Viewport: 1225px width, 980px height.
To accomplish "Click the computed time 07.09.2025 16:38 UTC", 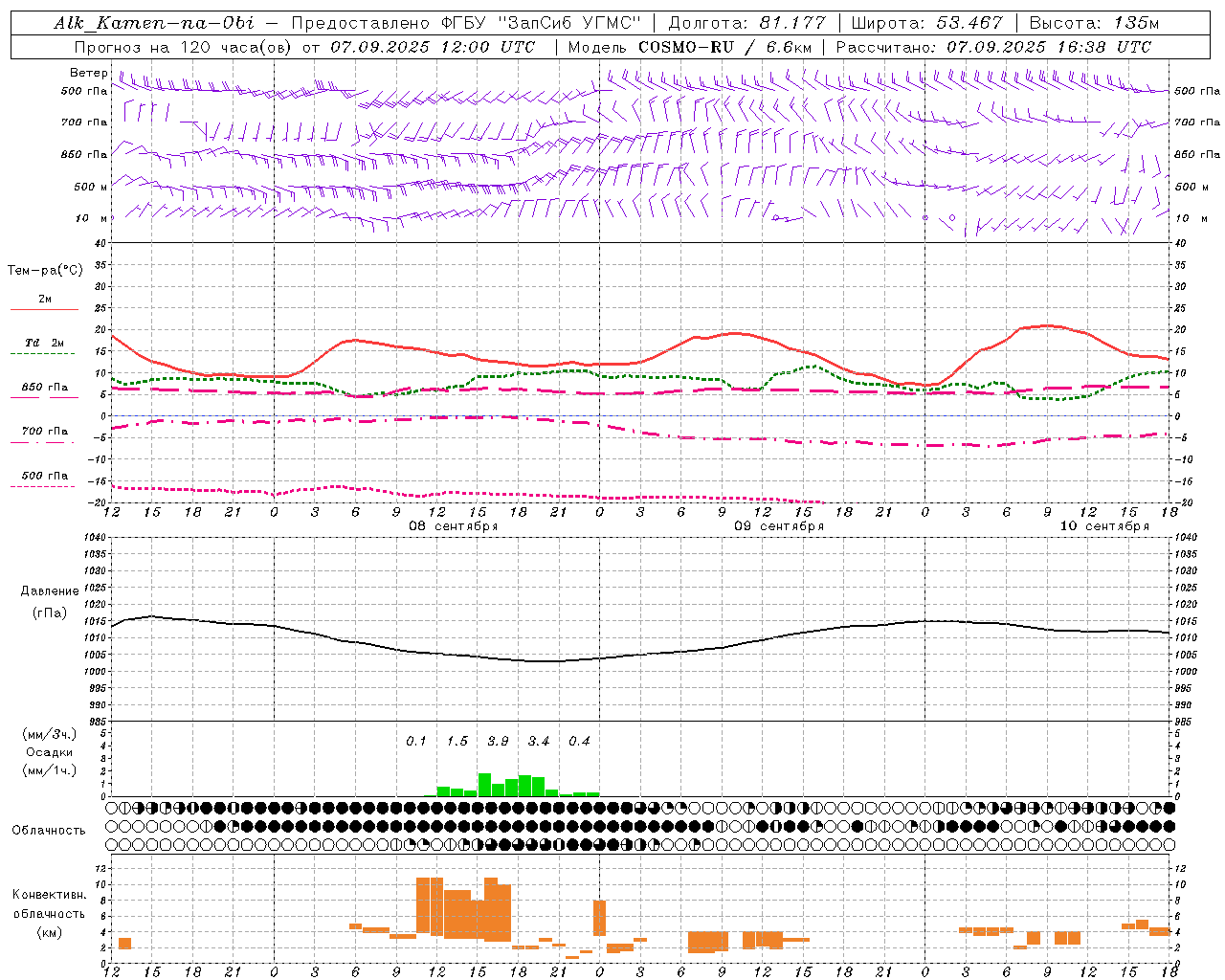I will coord(1049,47).
